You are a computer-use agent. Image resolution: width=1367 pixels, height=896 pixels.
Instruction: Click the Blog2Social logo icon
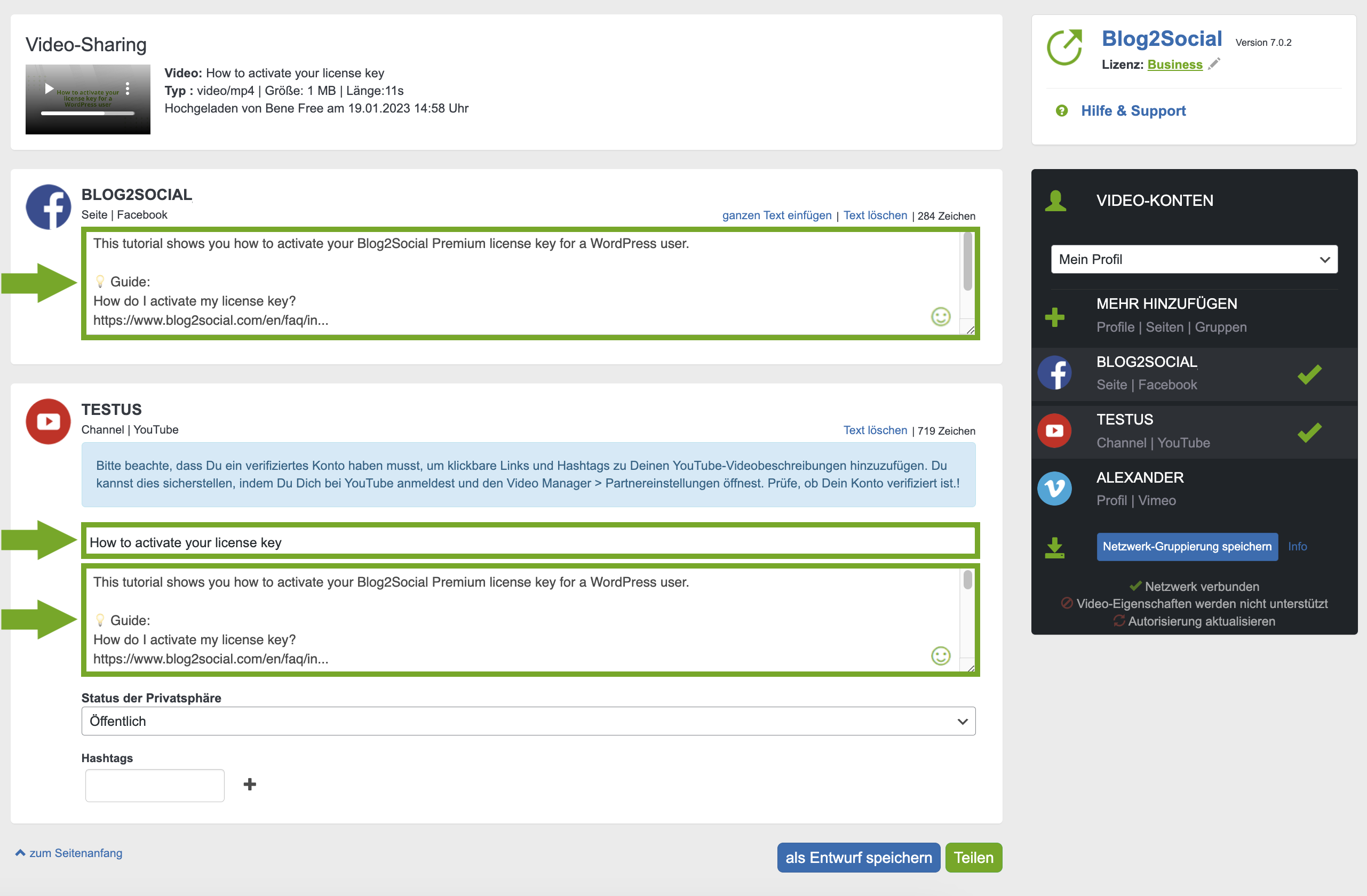[x=1064, y=47]
